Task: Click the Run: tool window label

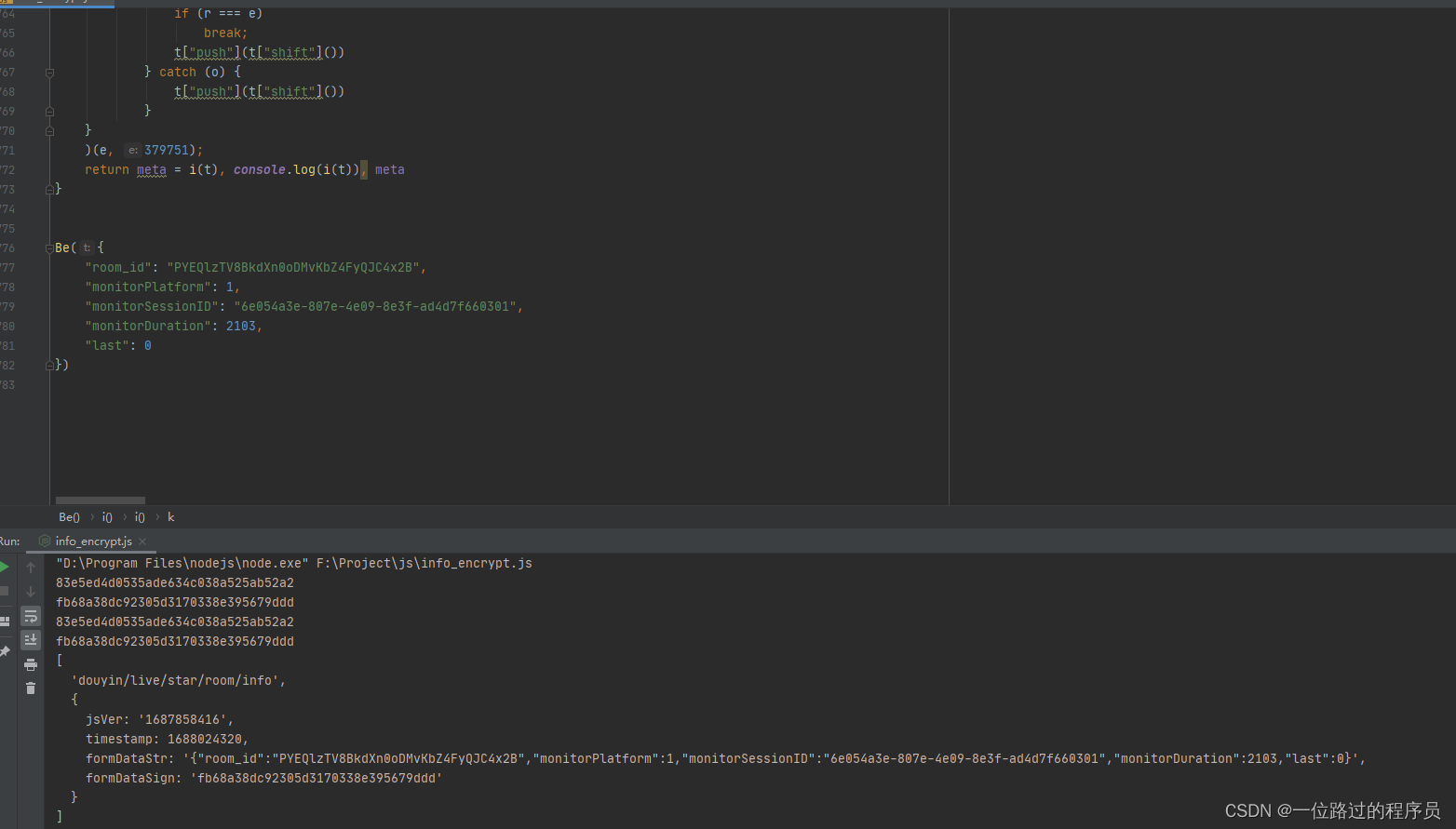Action: click(x=9, y=542)
